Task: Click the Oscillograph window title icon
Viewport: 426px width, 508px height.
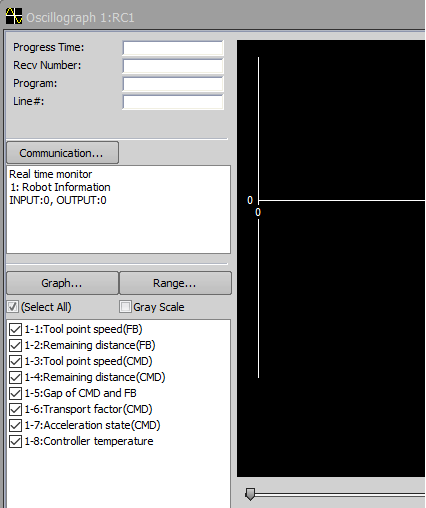Action: point(14,16)
